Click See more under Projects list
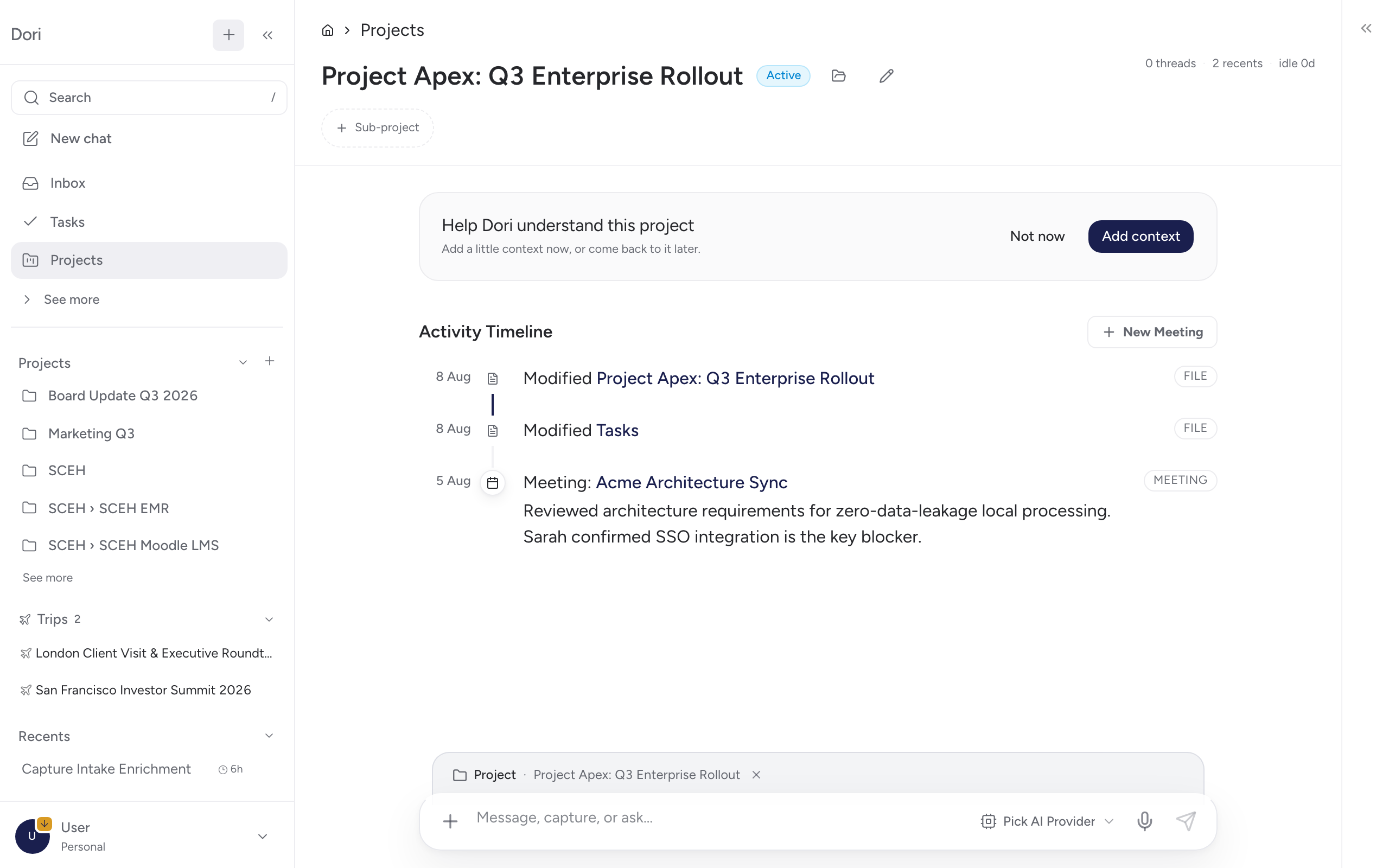1389x868 pixels. click(48, 578)
